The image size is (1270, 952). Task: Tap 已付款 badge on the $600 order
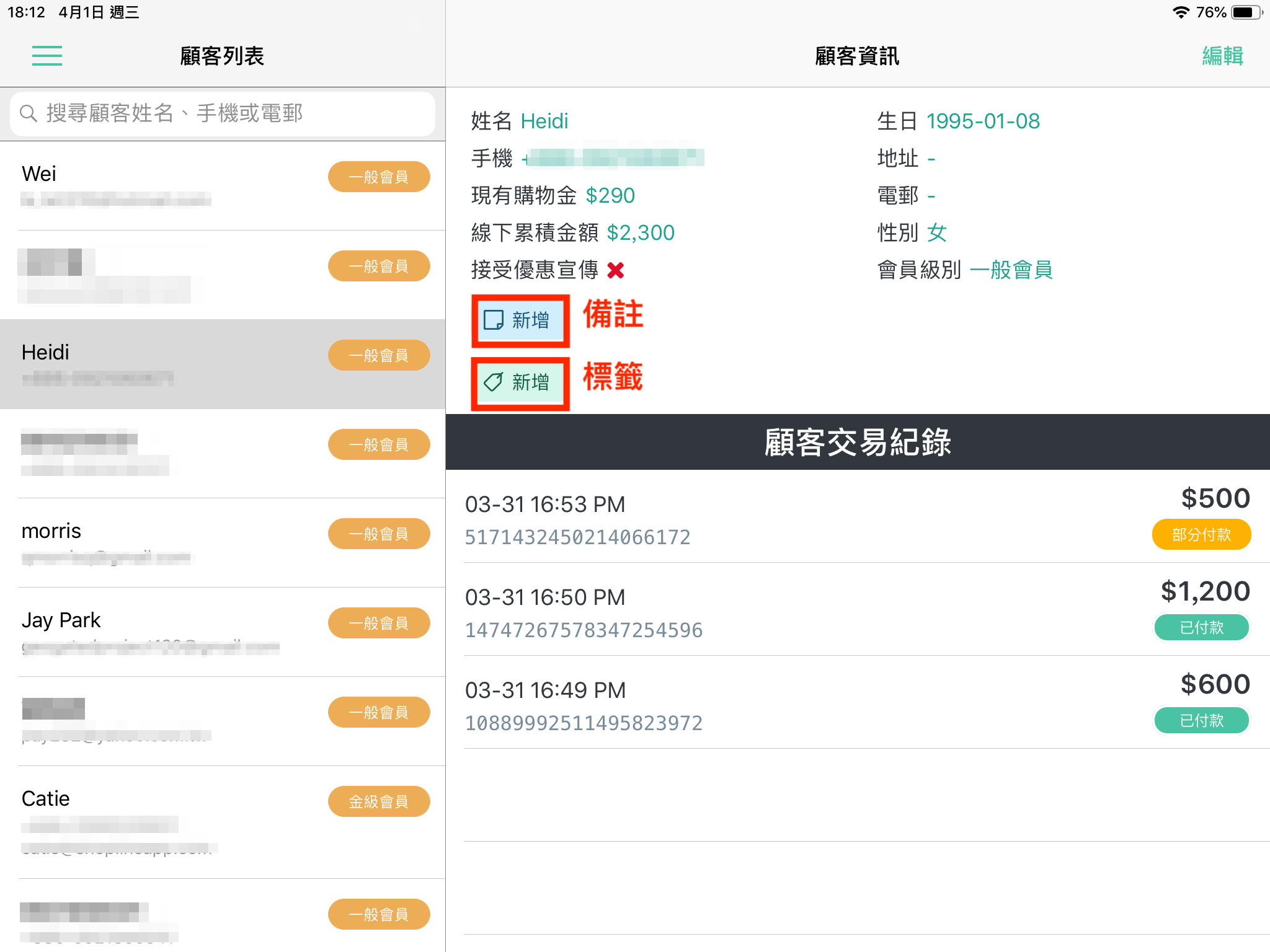[1201, 720]
